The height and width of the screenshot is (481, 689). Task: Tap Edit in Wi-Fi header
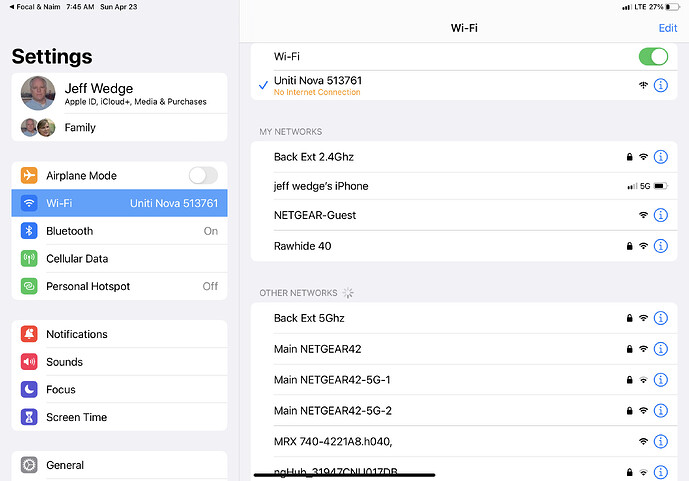667,28
